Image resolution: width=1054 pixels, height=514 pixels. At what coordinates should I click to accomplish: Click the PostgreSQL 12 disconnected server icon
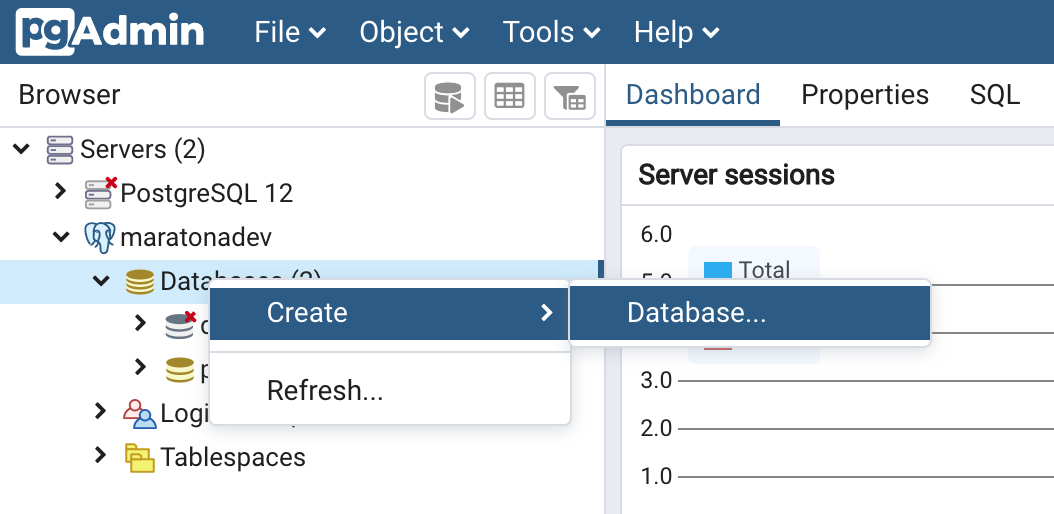[x=101, y=192]
